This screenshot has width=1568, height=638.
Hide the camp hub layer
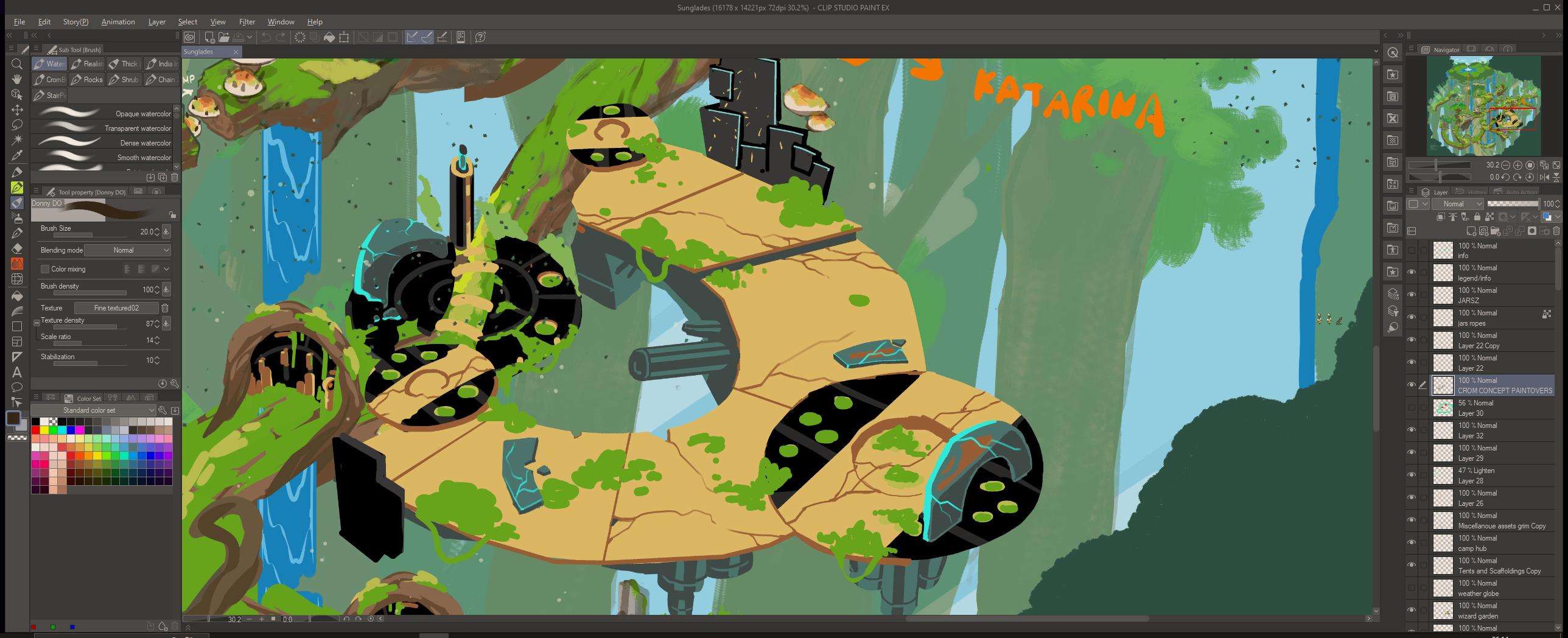[x=1412, y=542]
